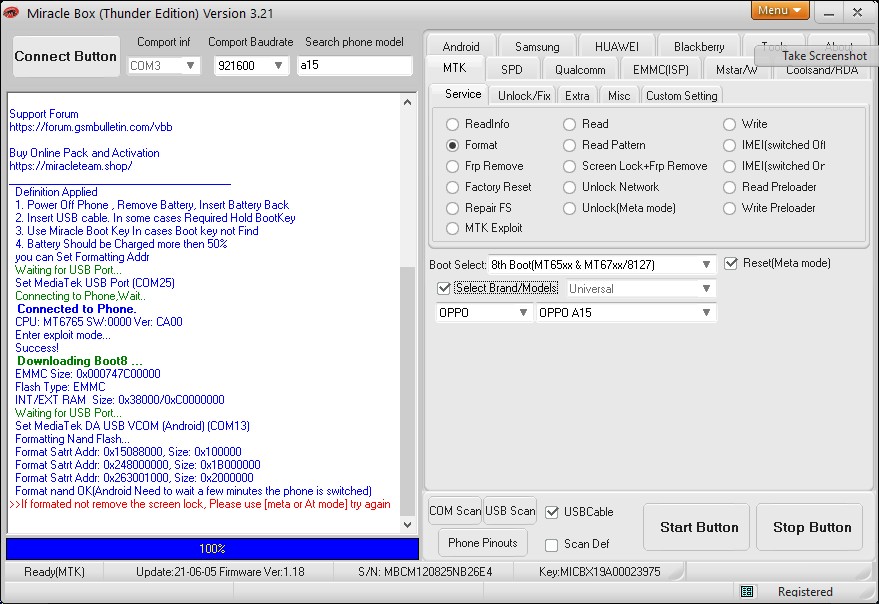Click the log scrollbar up arrow
This screenshot has width=879, height=604.
pyautogui.click(x=408, y=102)
